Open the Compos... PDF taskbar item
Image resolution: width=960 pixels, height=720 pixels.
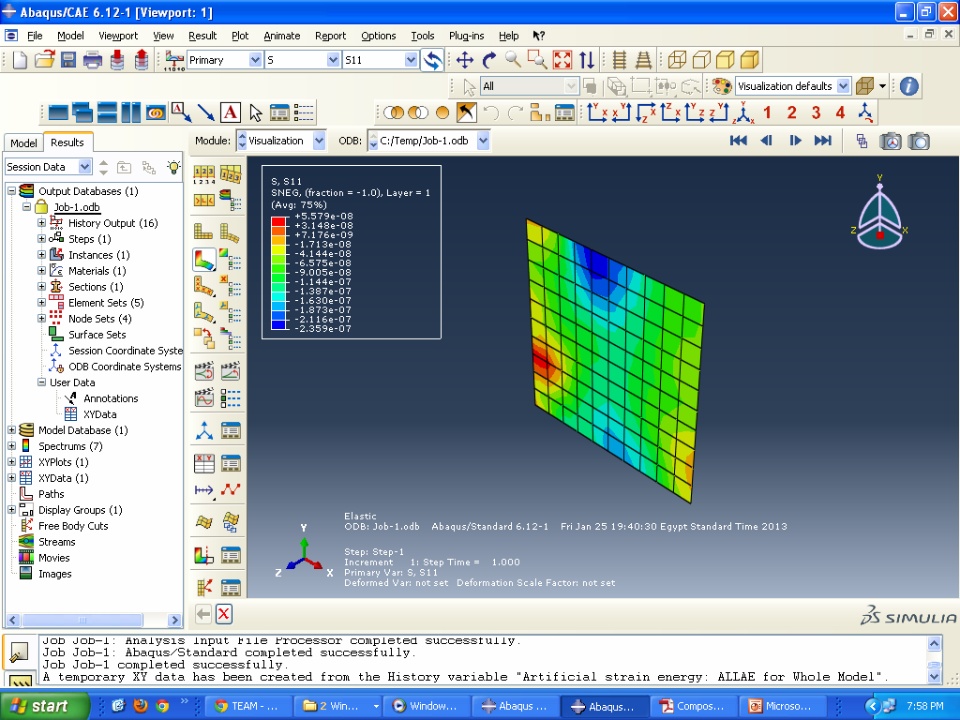coord(692,706)
